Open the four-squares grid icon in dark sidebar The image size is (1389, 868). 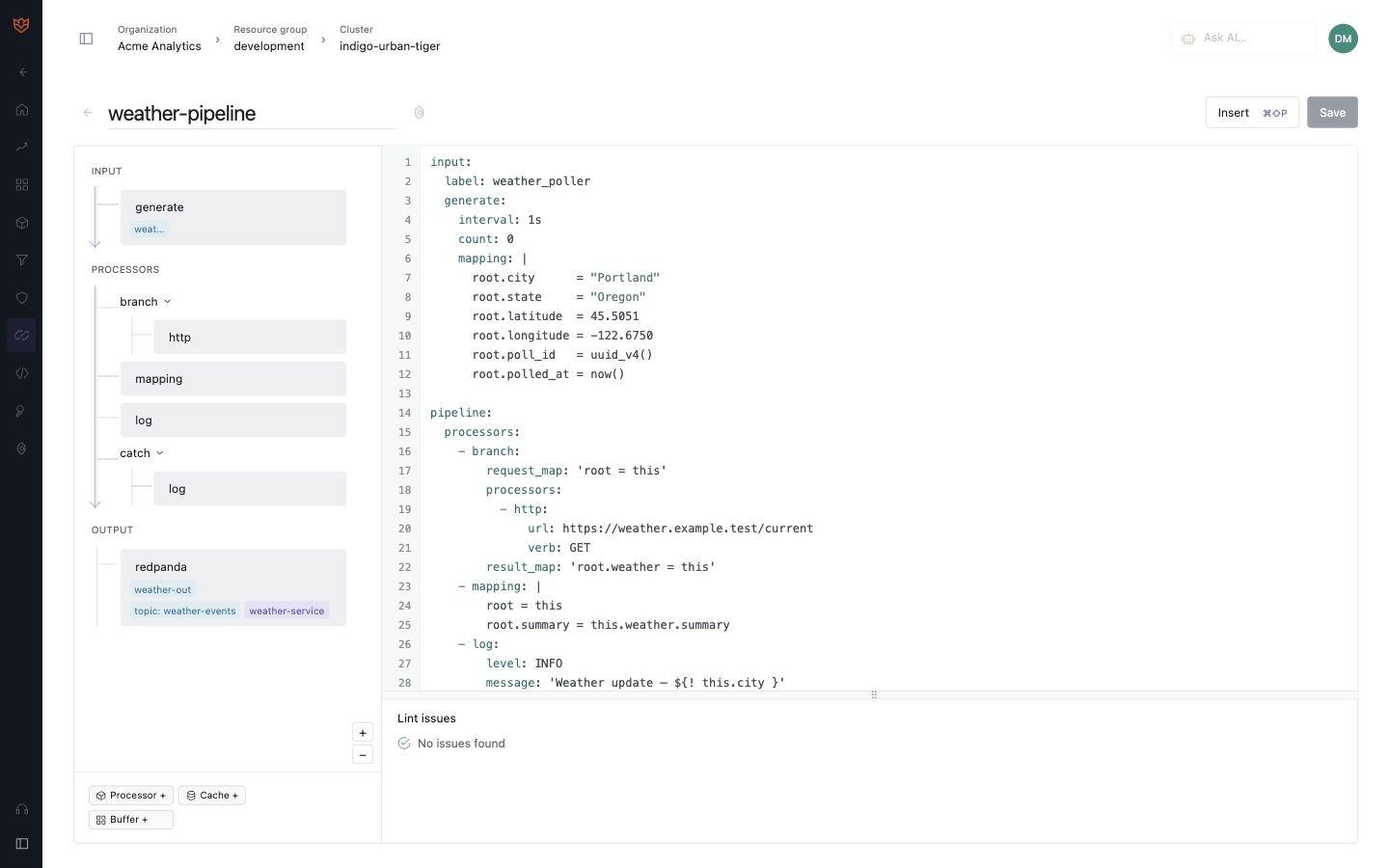(22, 185)
